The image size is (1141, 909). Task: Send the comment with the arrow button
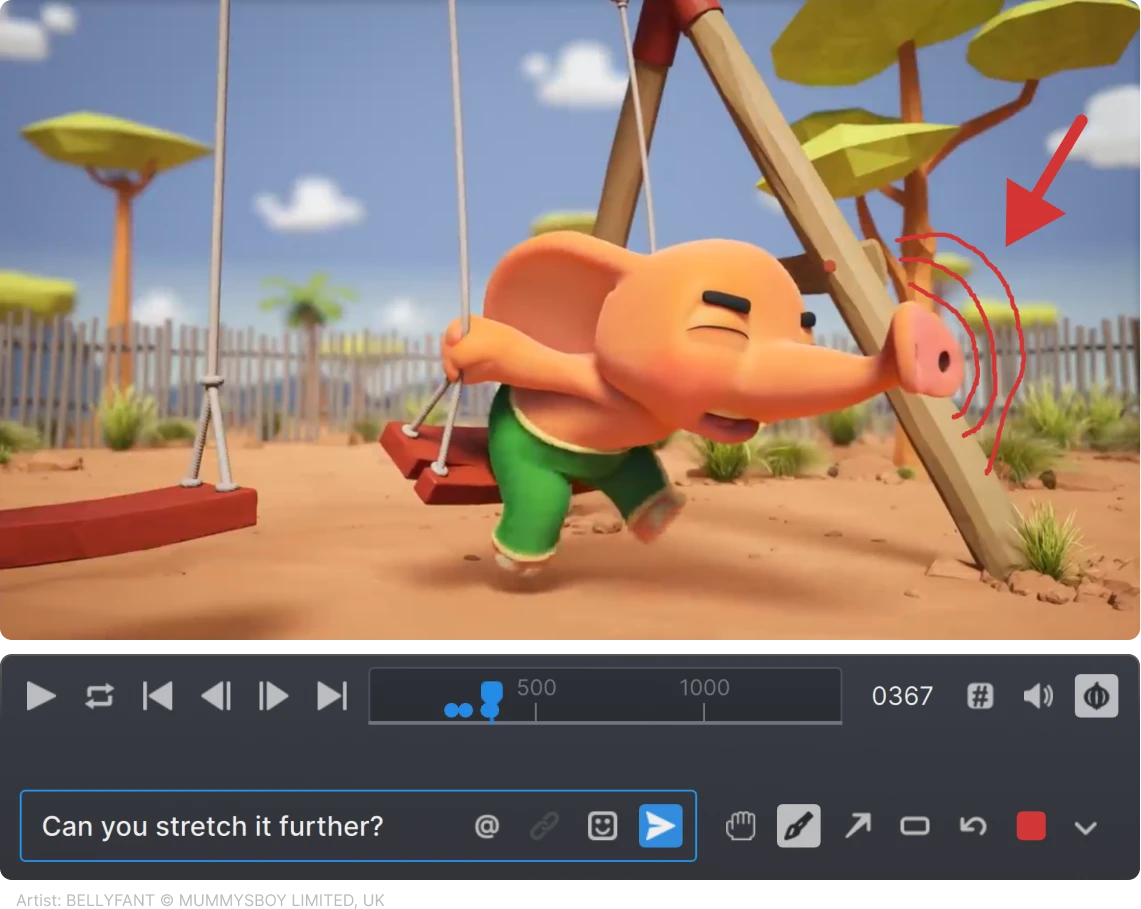point(659,826)
